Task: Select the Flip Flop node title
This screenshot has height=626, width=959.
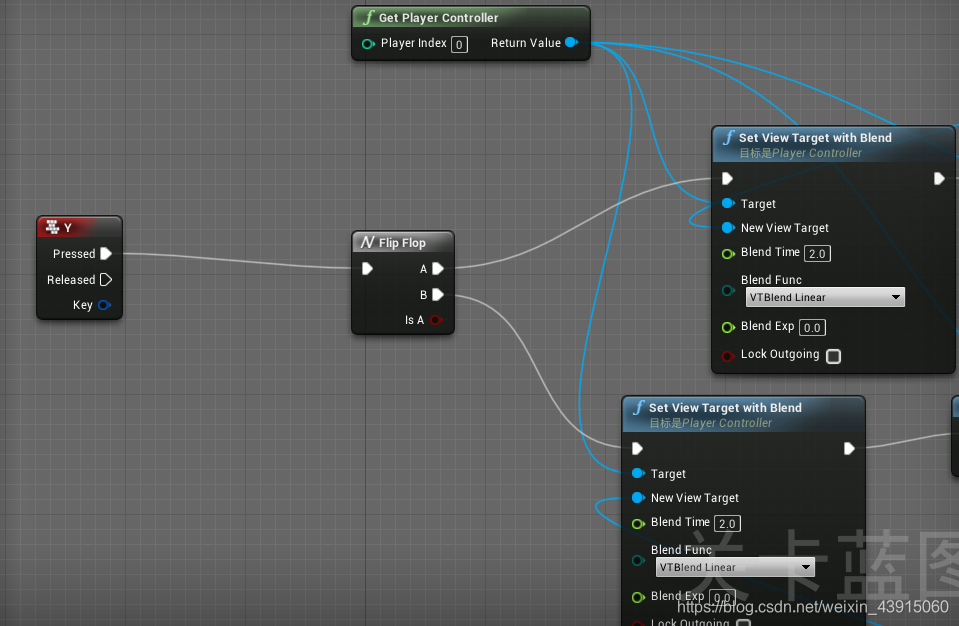Action: click(x=402, y=243)
